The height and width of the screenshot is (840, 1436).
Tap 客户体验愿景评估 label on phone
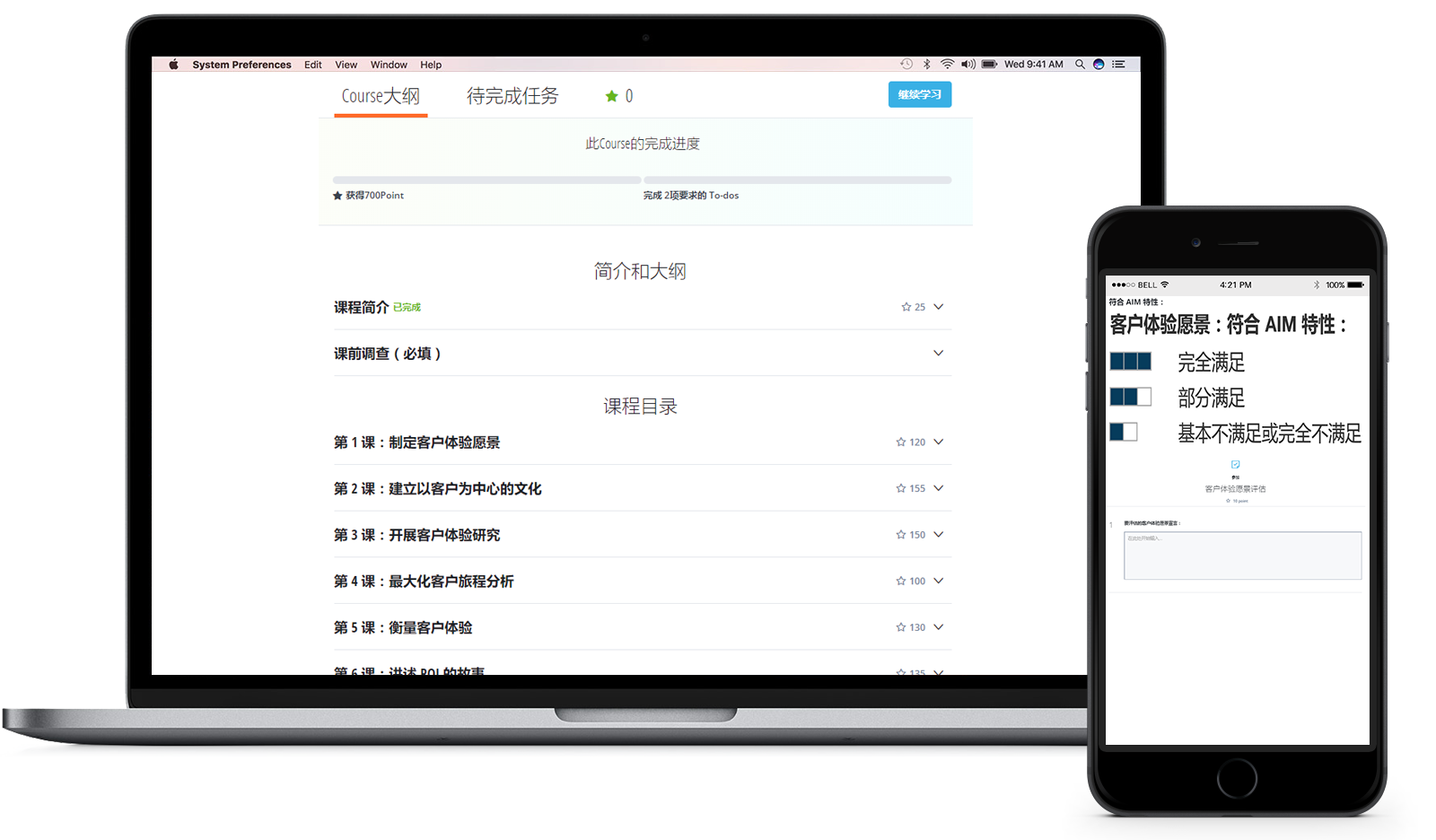(1235, 489)
